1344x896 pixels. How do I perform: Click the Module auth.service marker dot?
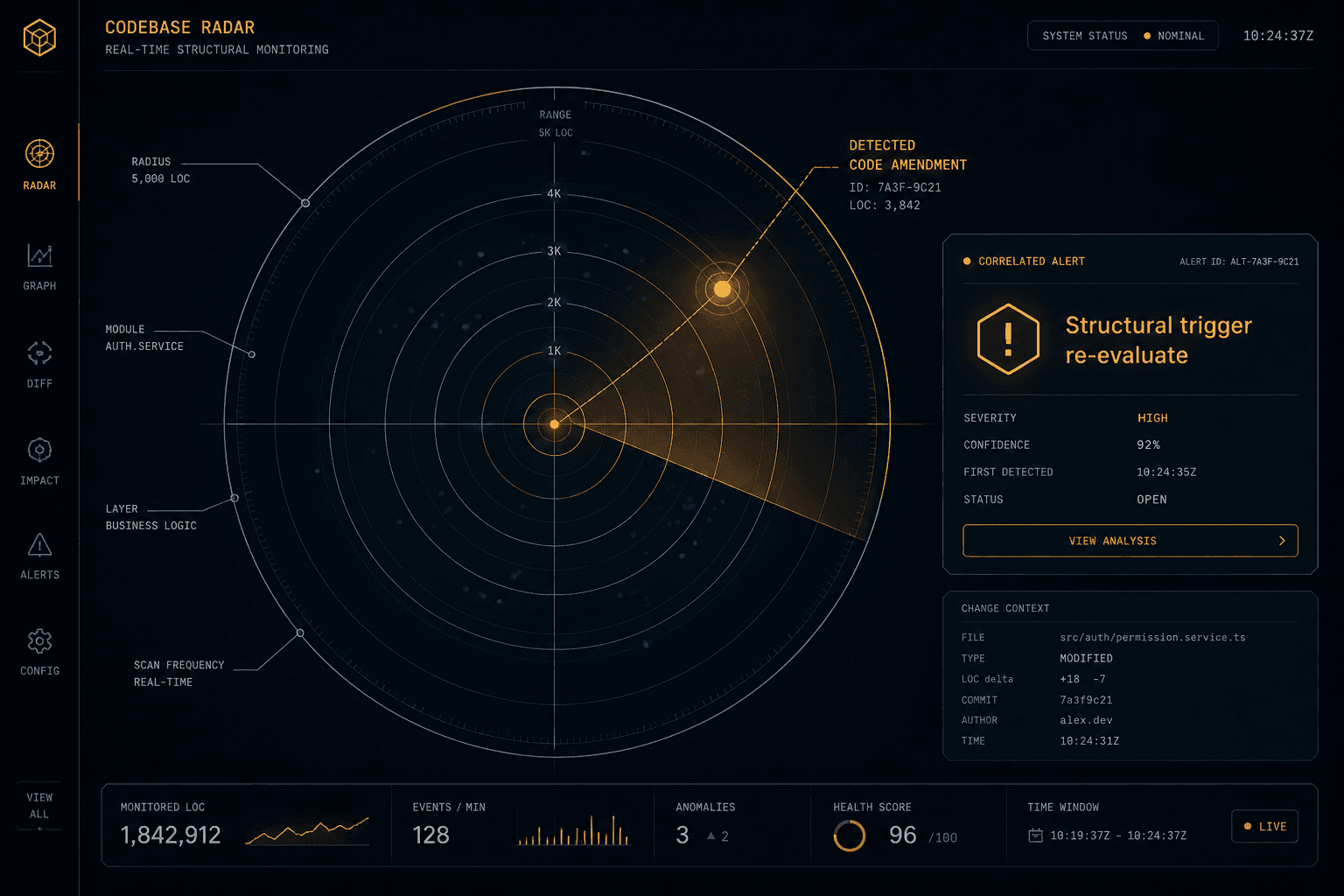(x=252, y=354)
